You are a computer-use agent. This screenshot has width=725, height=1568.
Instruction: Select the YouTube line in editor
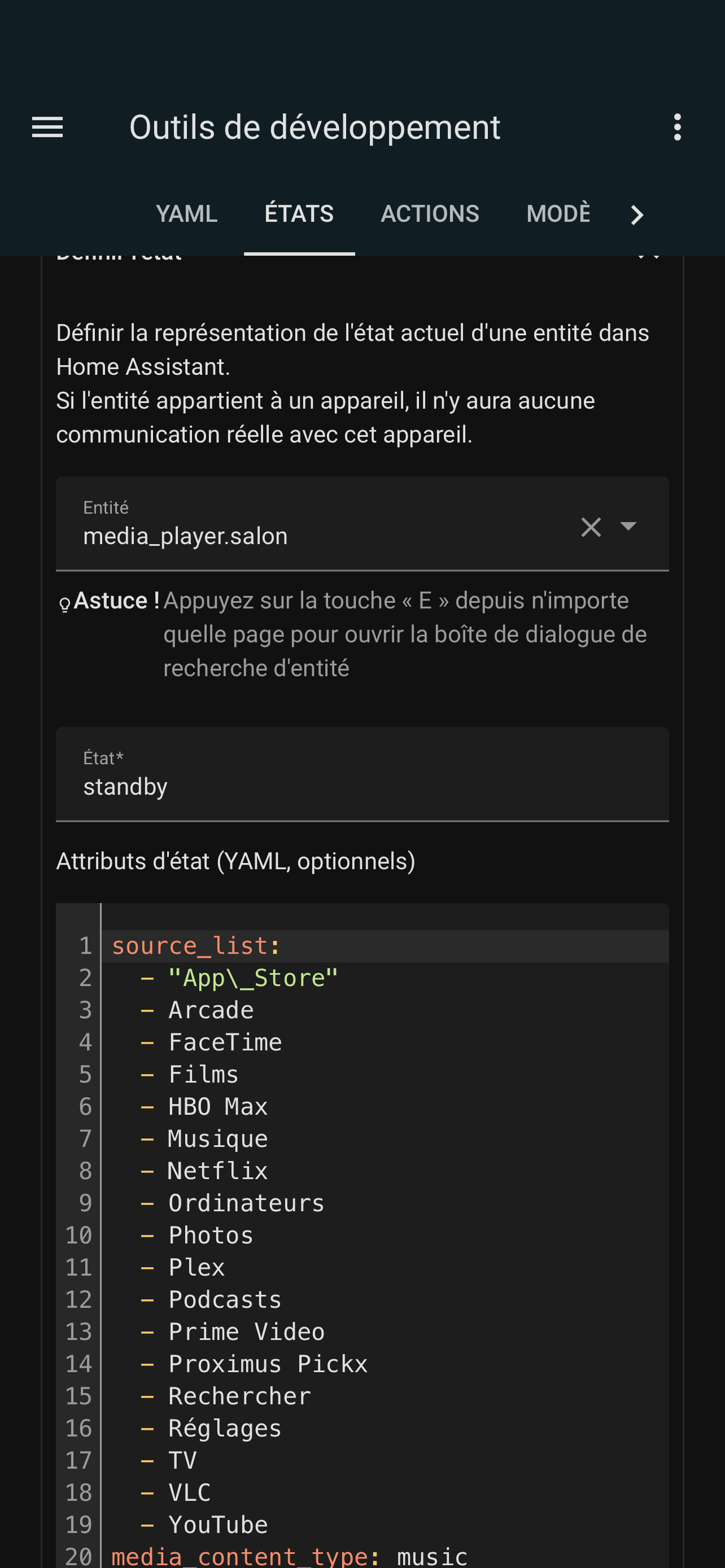pyautogui.click(x=217, y=1525)
